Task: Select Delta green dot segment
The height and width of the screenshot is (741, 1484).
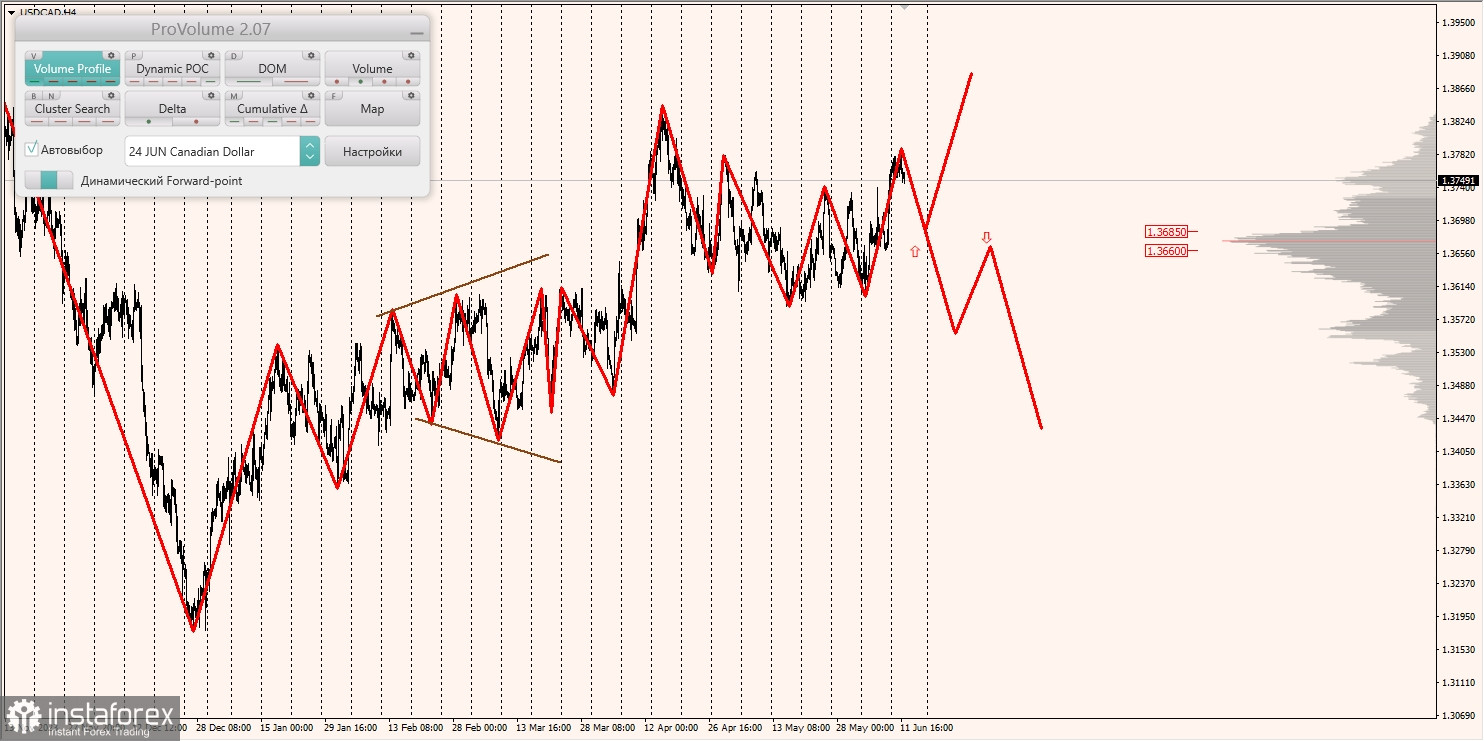Action: point(149,121)
